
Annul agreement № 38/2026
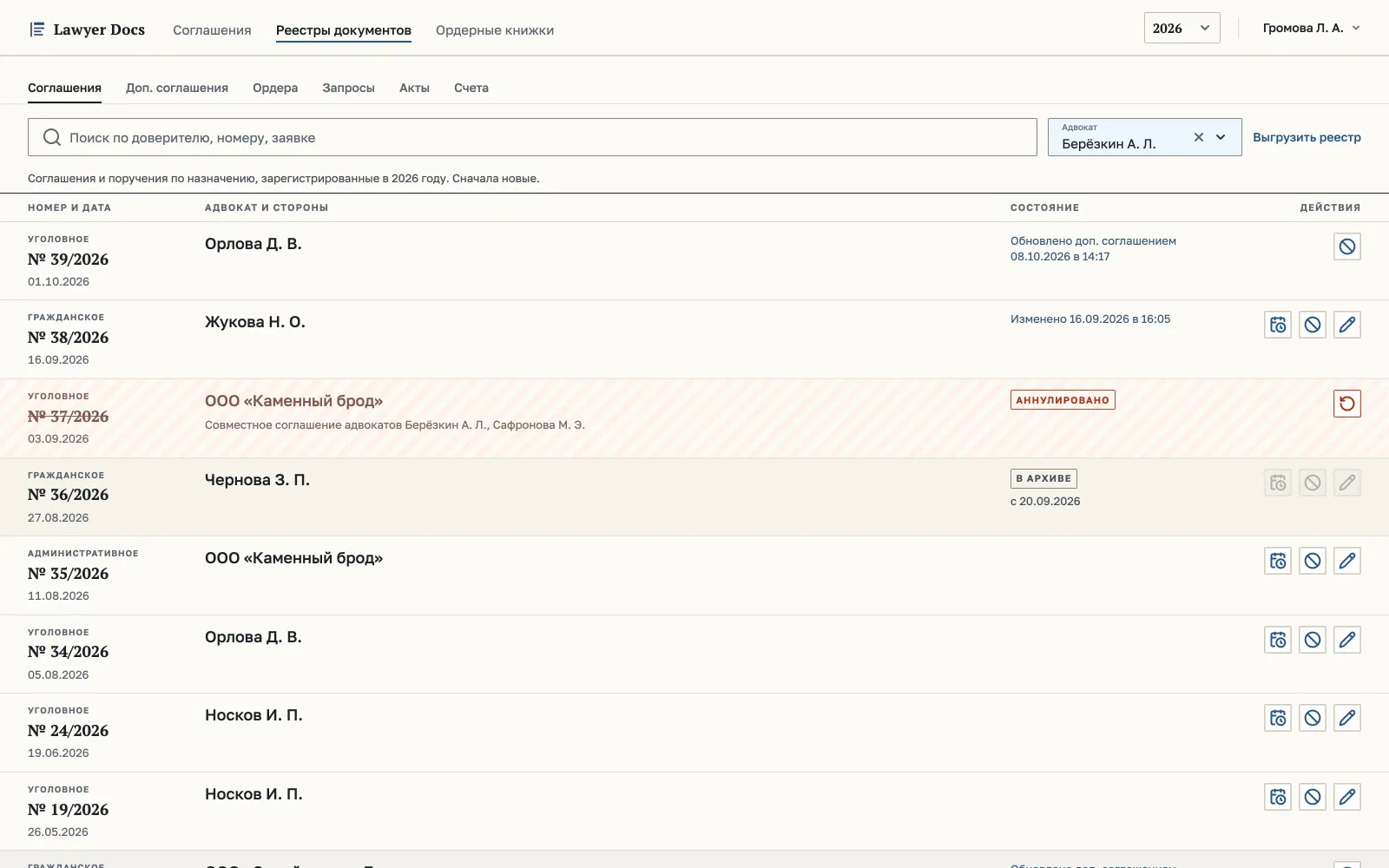coord(1313,325)
